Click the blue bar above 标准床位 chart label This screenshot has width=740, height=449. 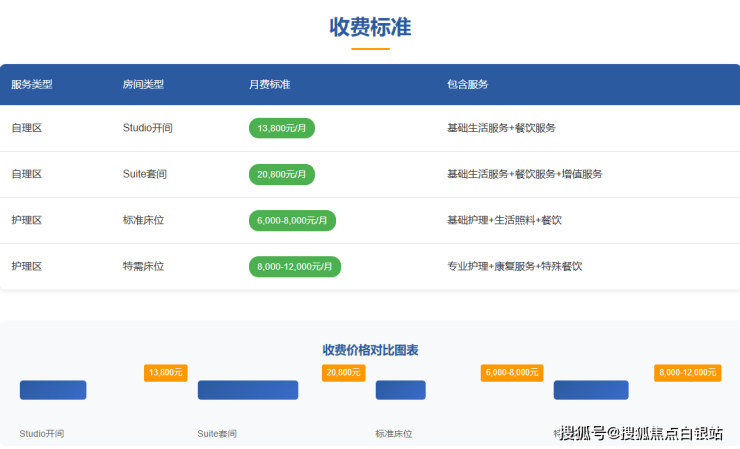[400, 390]
